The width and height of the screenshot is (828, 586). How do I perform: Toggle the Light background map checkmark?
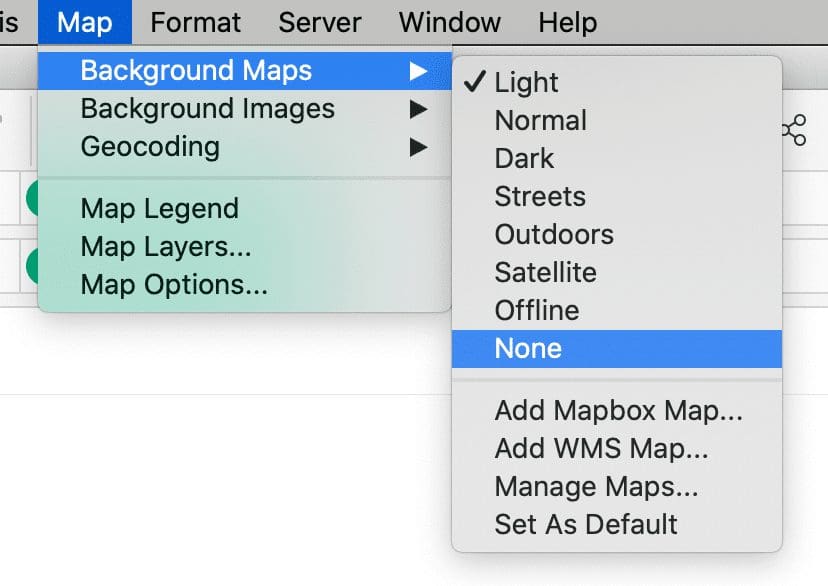coord(525,83)
